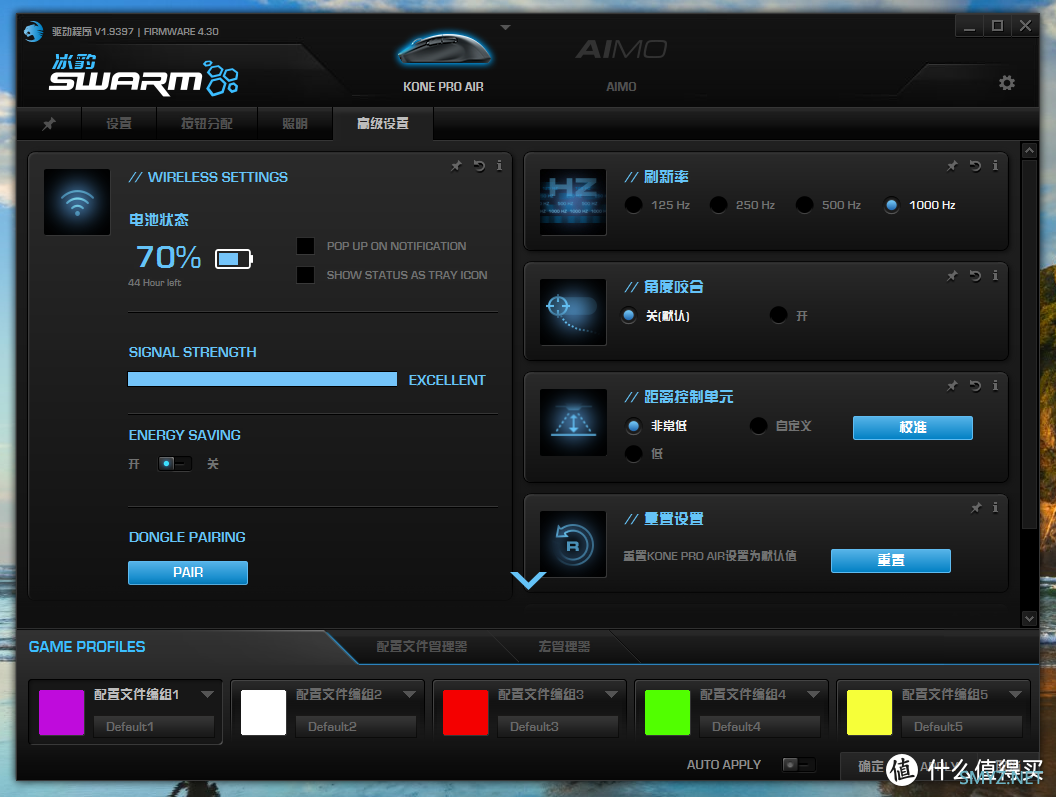The height and width of the screenshot is (797, 1056).
Task: Select 125 Hz polling rate
Action: (633, 205)
